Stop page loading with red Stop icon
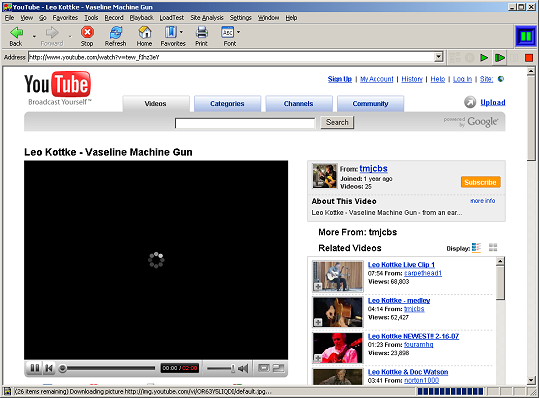 pyautogui.click(x=87, y=32)
